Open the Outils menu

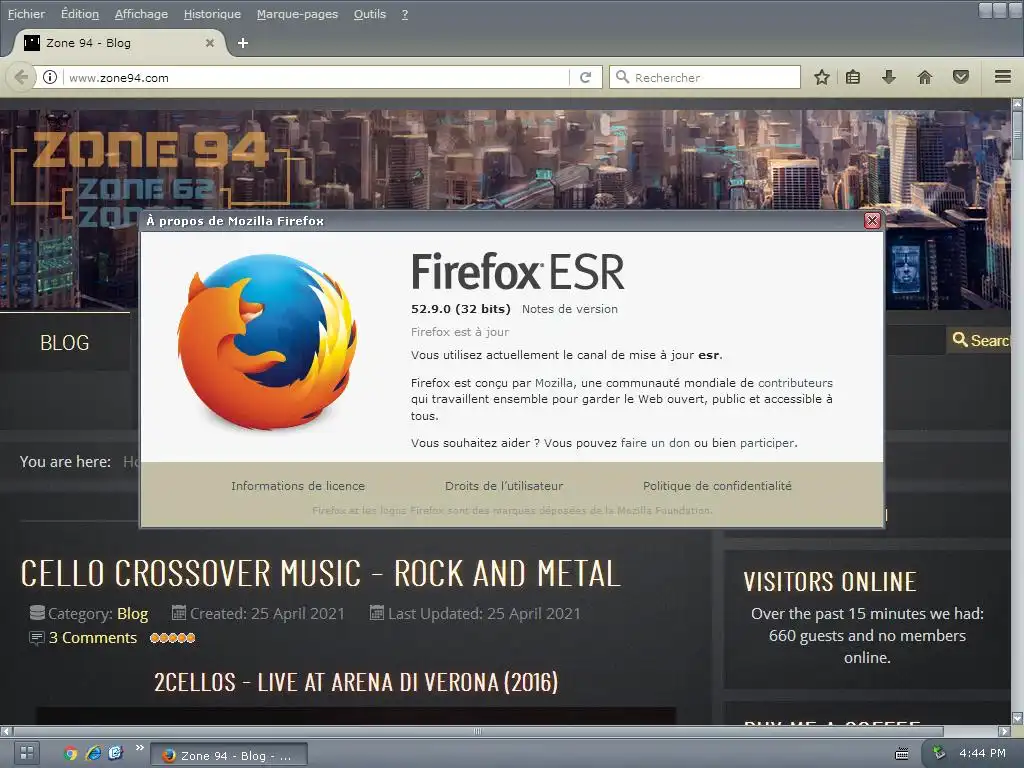370,14
